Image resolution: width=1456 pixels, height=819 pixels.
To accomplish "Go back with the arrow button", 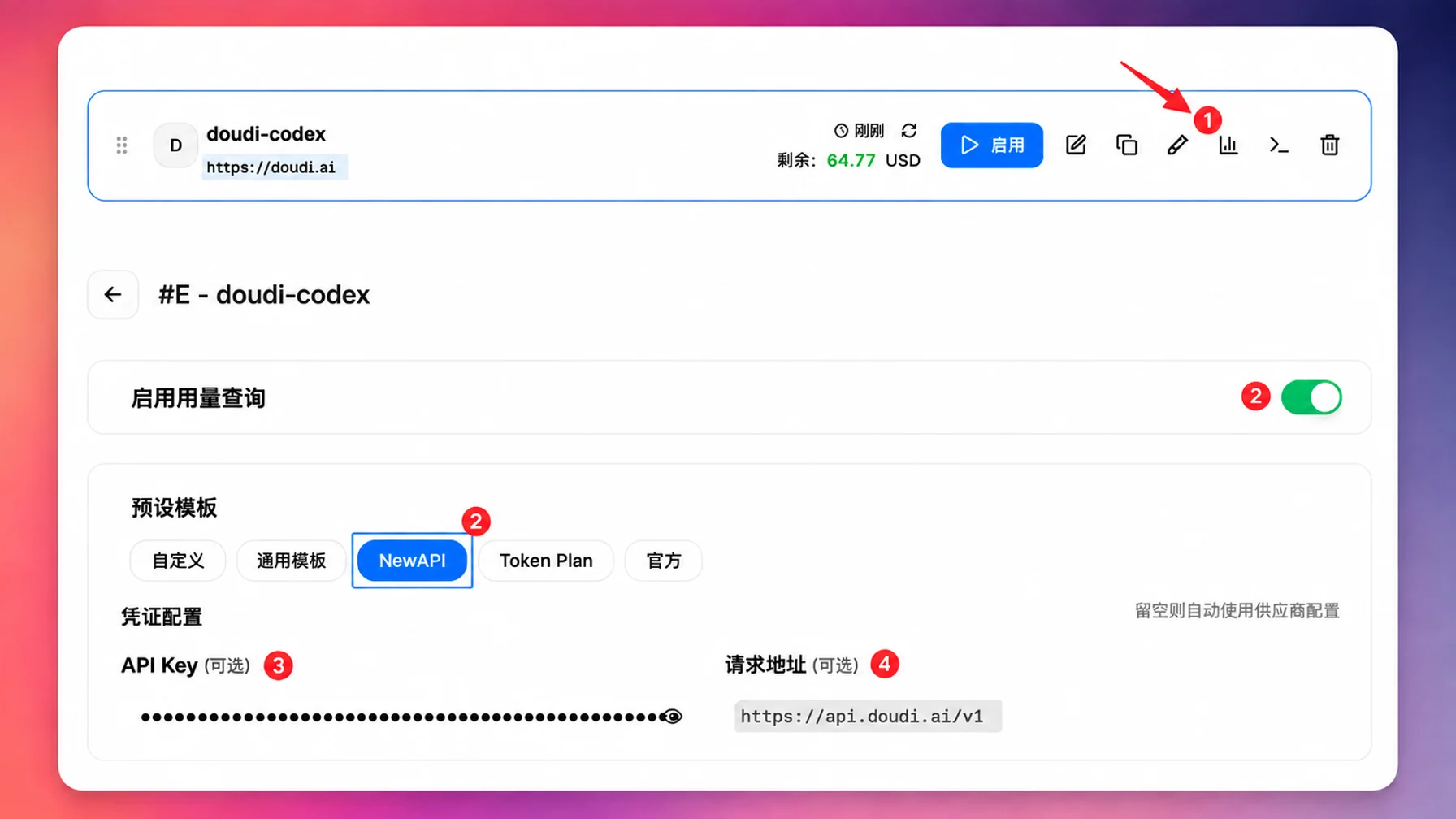I will click(113, 294).
